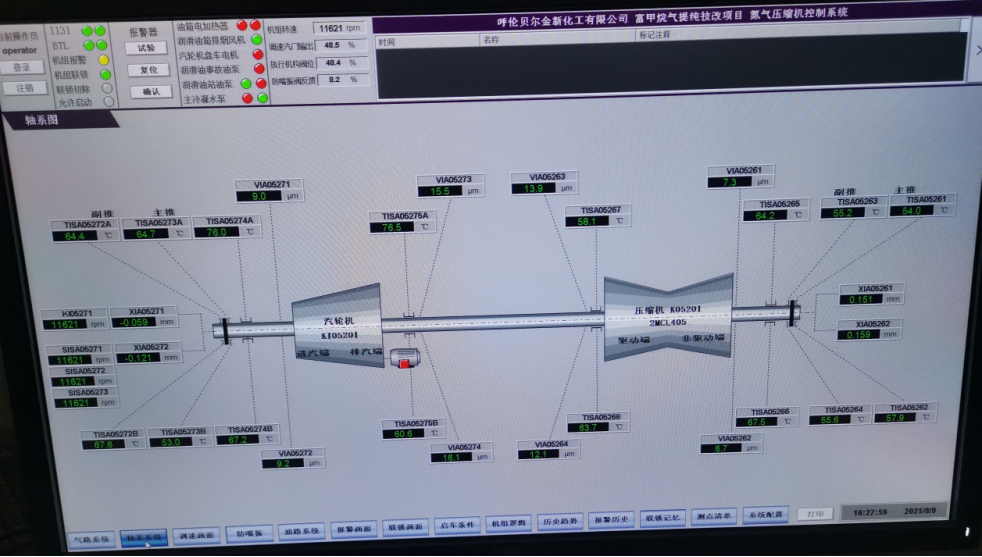Click the 机组转速 11621 rpm field
This screenshot has width=982, height=557.
coord(339,28)
